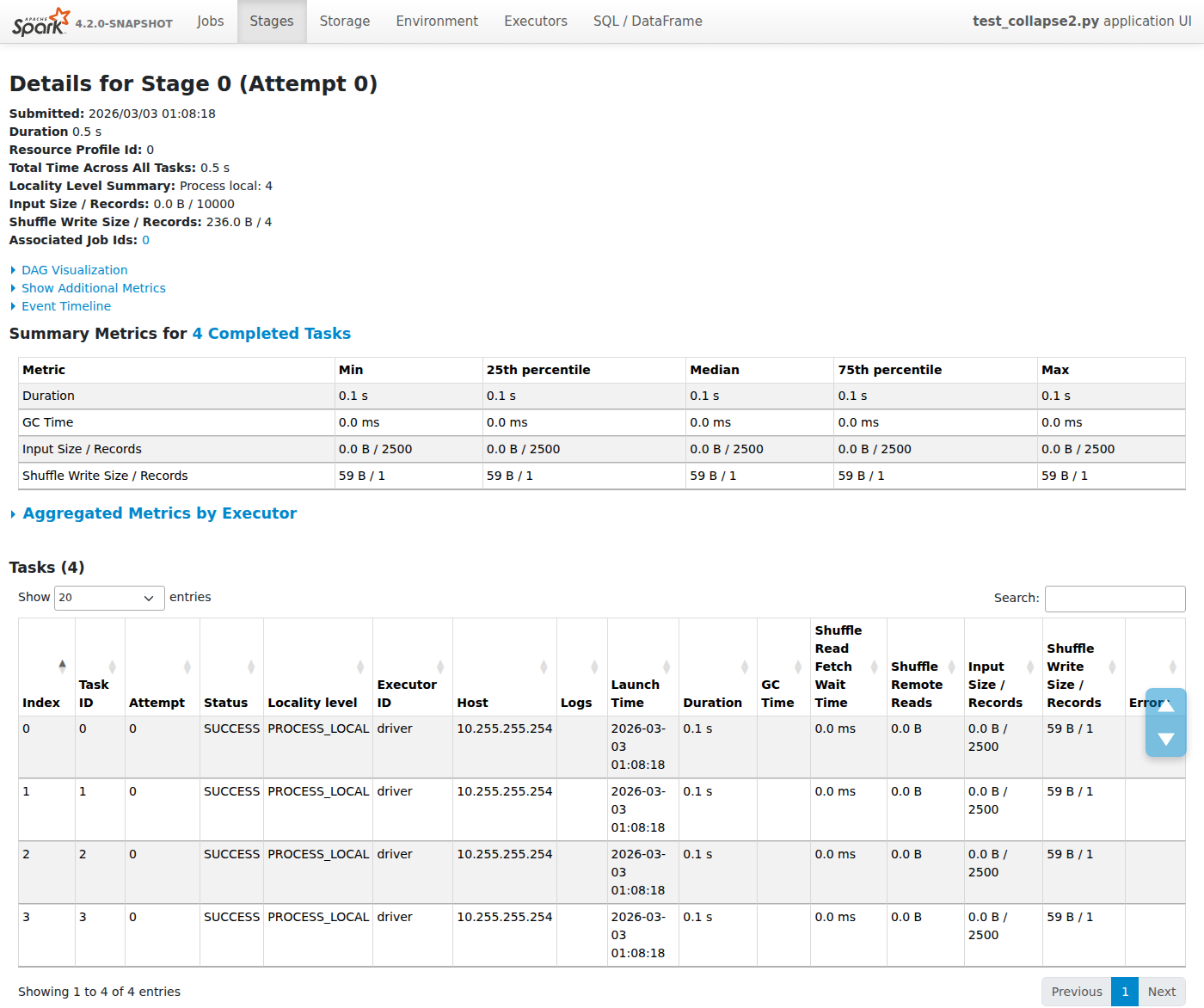
Task: Open the Executors tab
Action: 535,22
